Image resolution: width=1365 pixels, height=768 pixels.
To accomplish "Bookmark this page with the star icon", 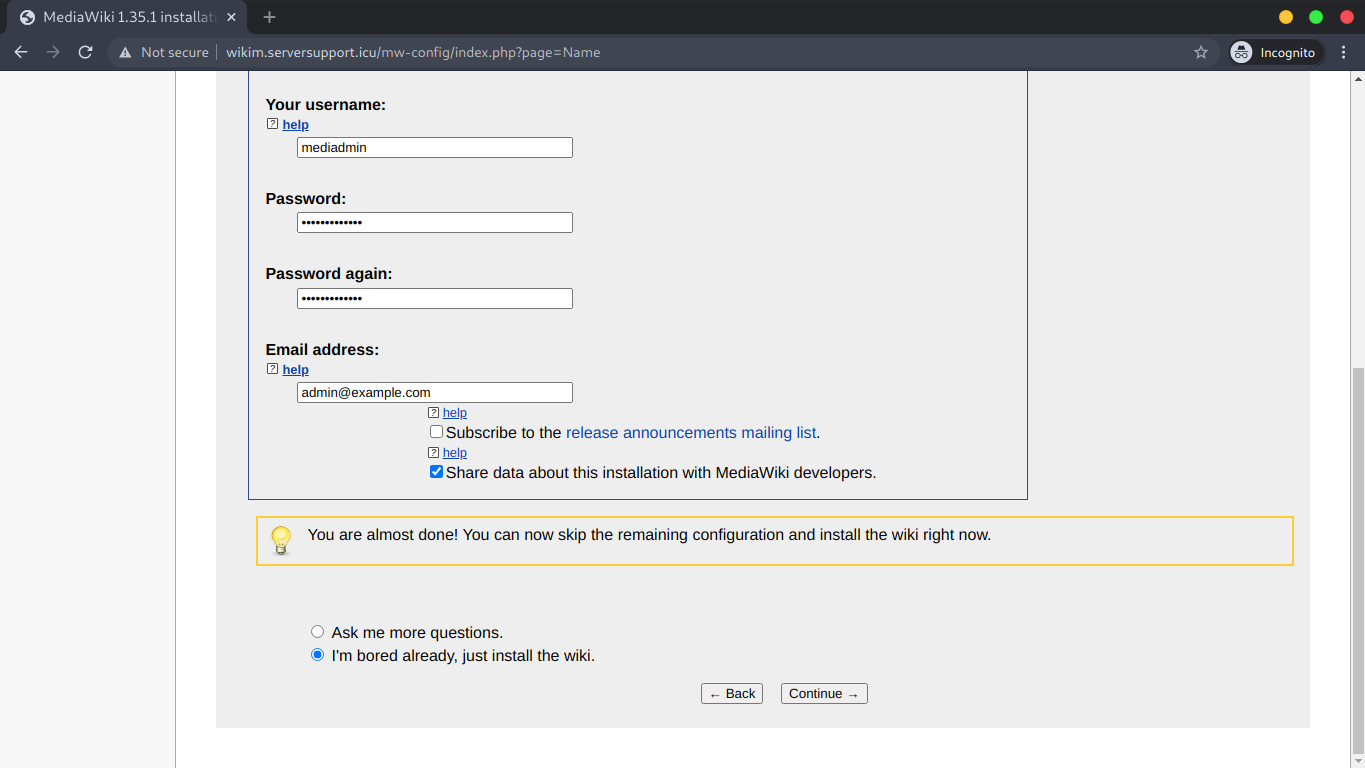I will pos(1201,52).
